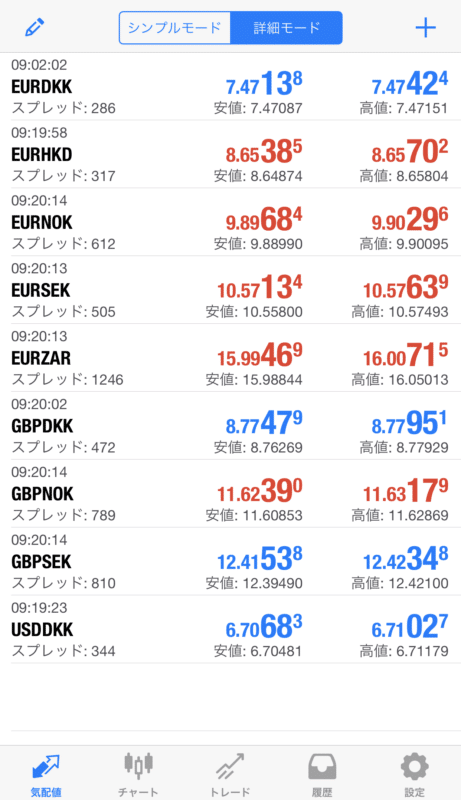This screenshot has height=800, width=461.
Task: Select the EURDKK symbol row
Action: coord(230,86)
